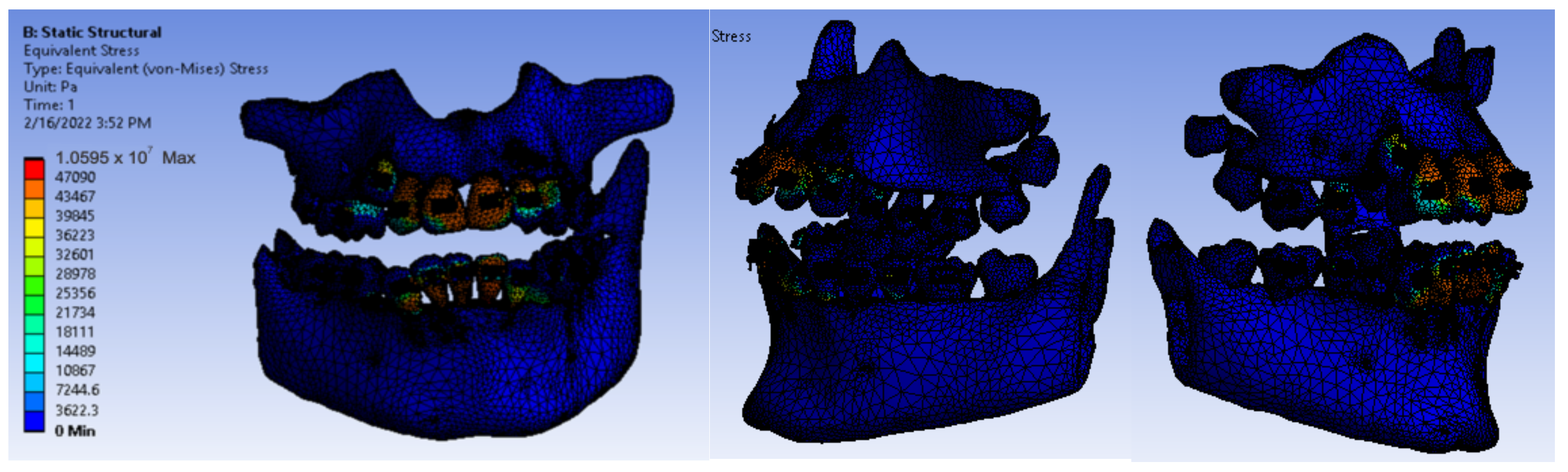Click the "Stress" label in the middle view
The height and width of the screenshot is (472, 1568).
point(731,37)
